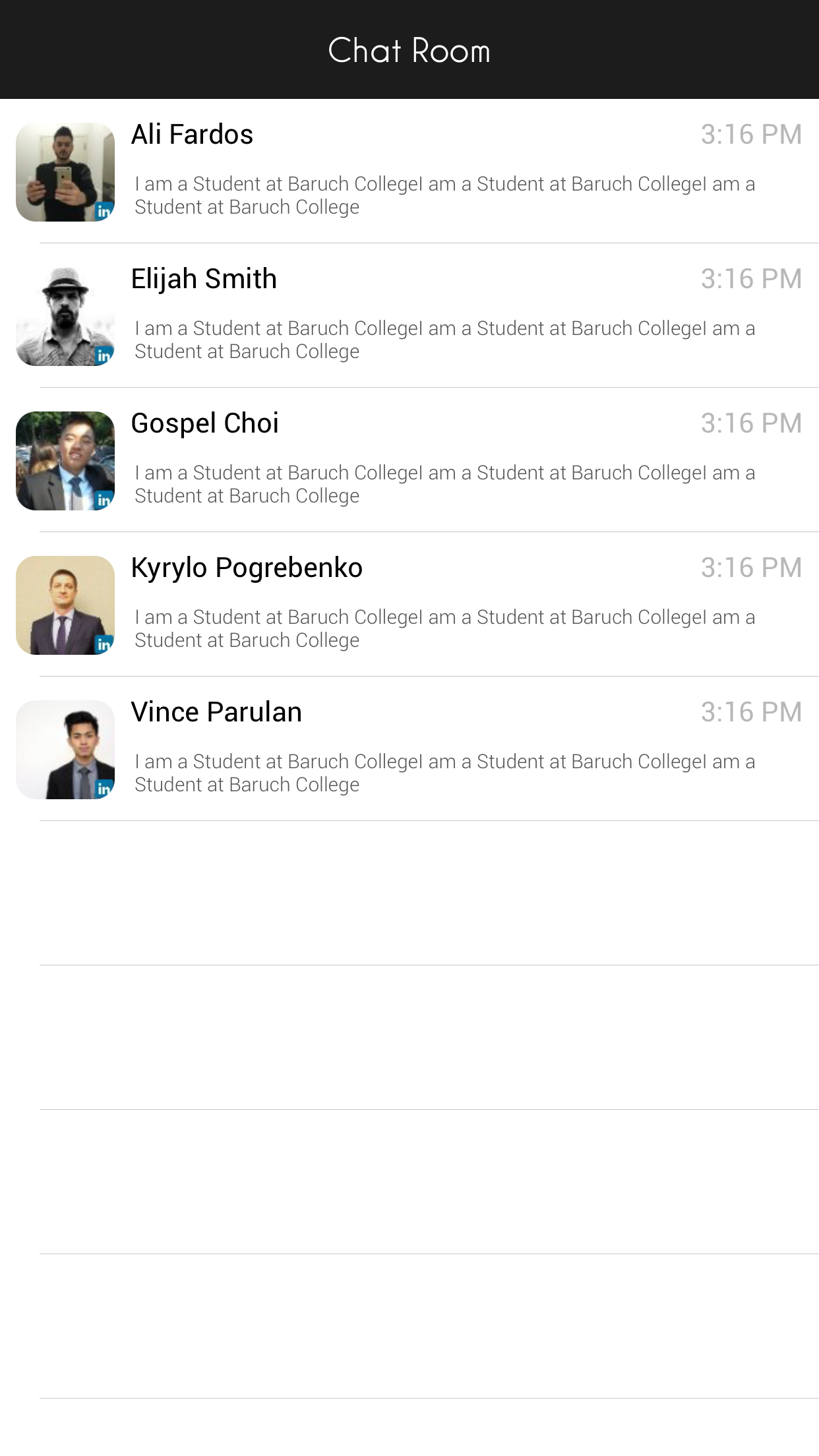
Task: Click the message preview under Ali Fardos
Action: click(444, 195)
